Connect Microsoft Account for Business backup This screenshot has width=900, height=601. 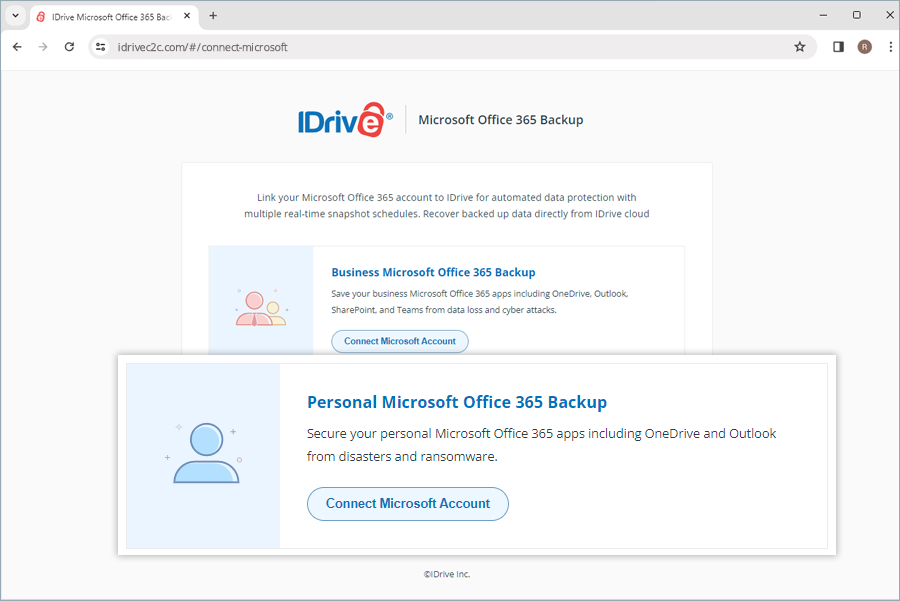coord(399,341)
